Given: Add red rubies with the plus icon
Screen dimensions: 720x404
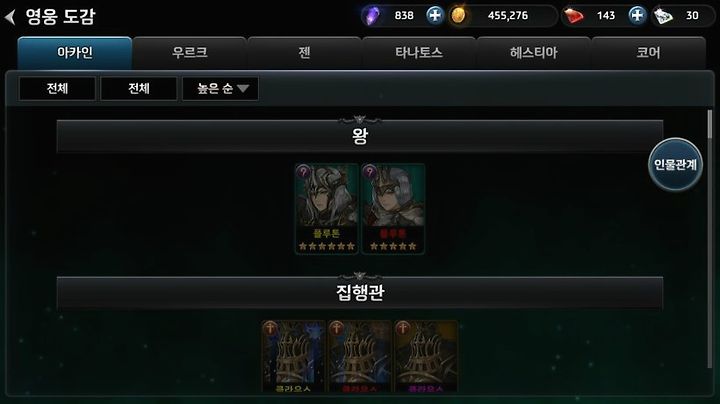Looking at the screenshot, I should pos(636,16).
